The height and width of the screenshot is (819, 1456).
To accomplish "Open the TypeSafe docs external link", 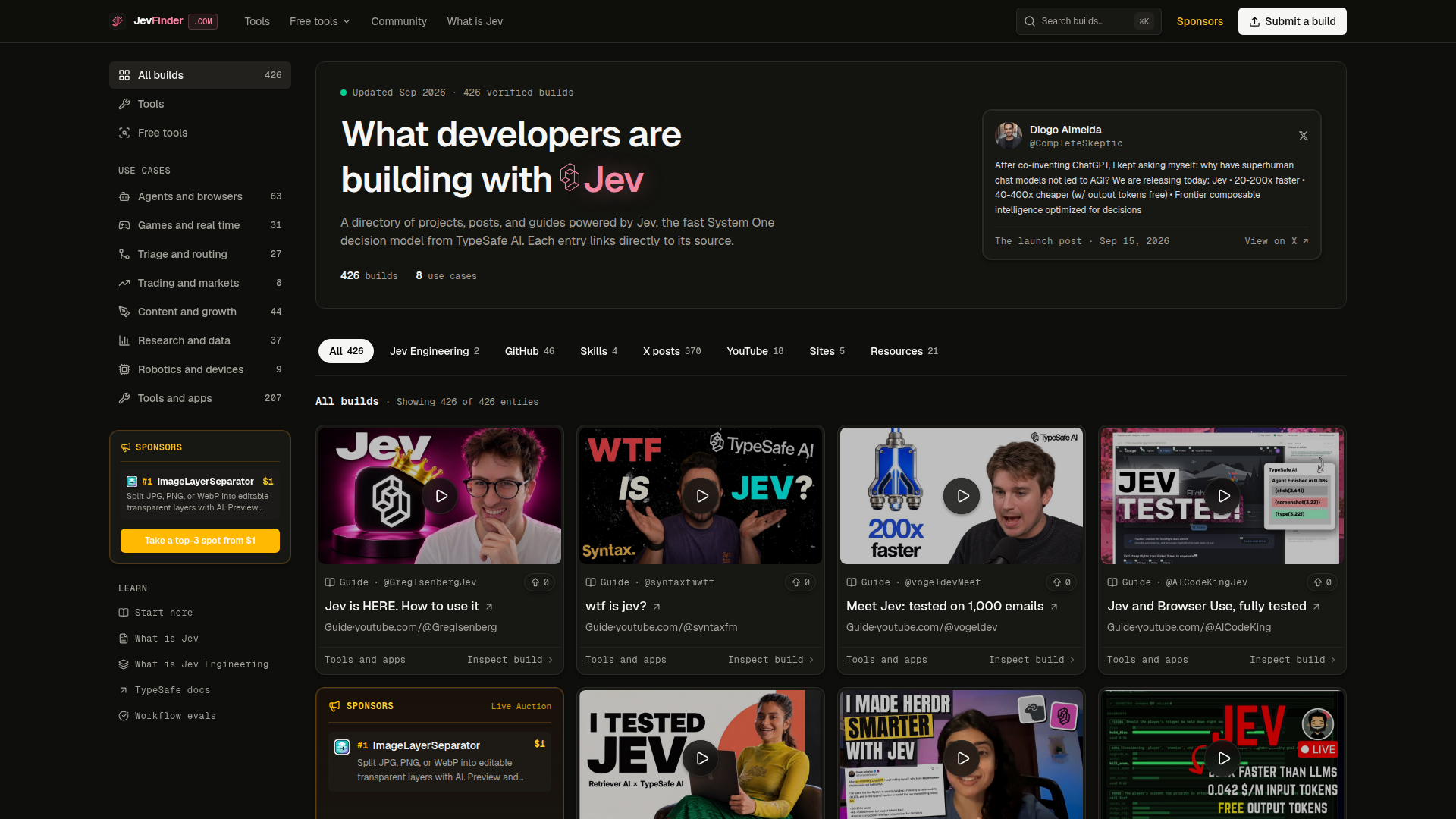I will (165, 690).
